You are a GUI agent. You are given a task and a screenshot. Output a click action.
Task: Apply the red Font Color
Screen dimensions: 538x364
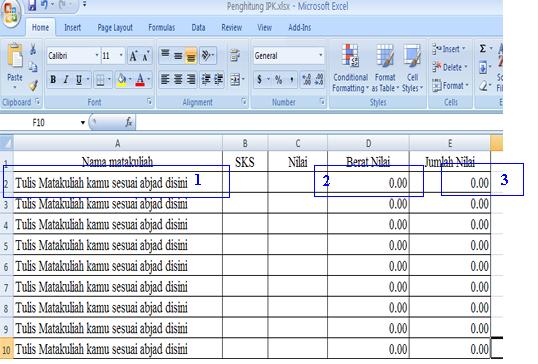pos(140,80)
